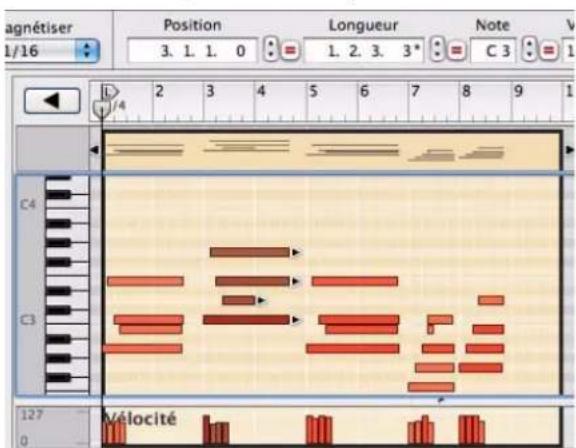Click the Vélocité lane label

(140, 419)
